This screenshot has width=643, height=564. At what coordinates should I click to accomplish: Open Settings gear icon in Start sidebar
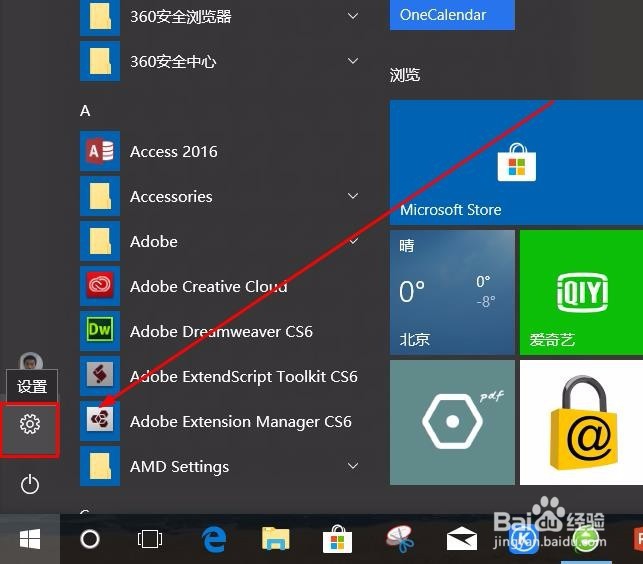(30, 424)
